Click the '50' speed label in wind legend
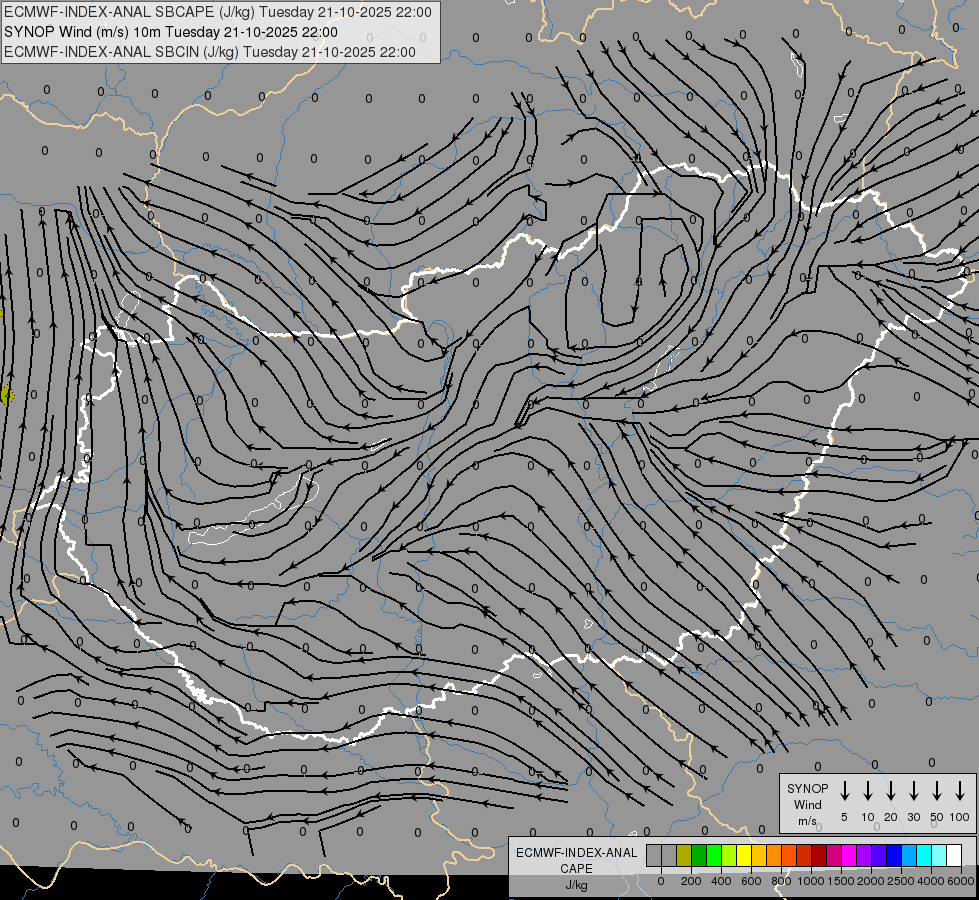This screenshot has width=979, height=900. pos(937,817)
